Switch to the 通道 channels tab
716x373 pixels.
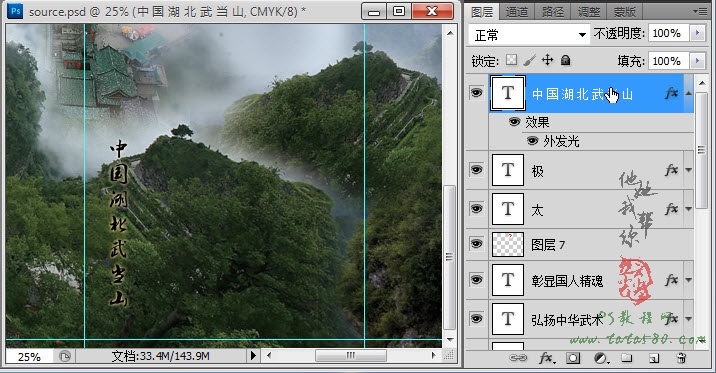point(516,11)
